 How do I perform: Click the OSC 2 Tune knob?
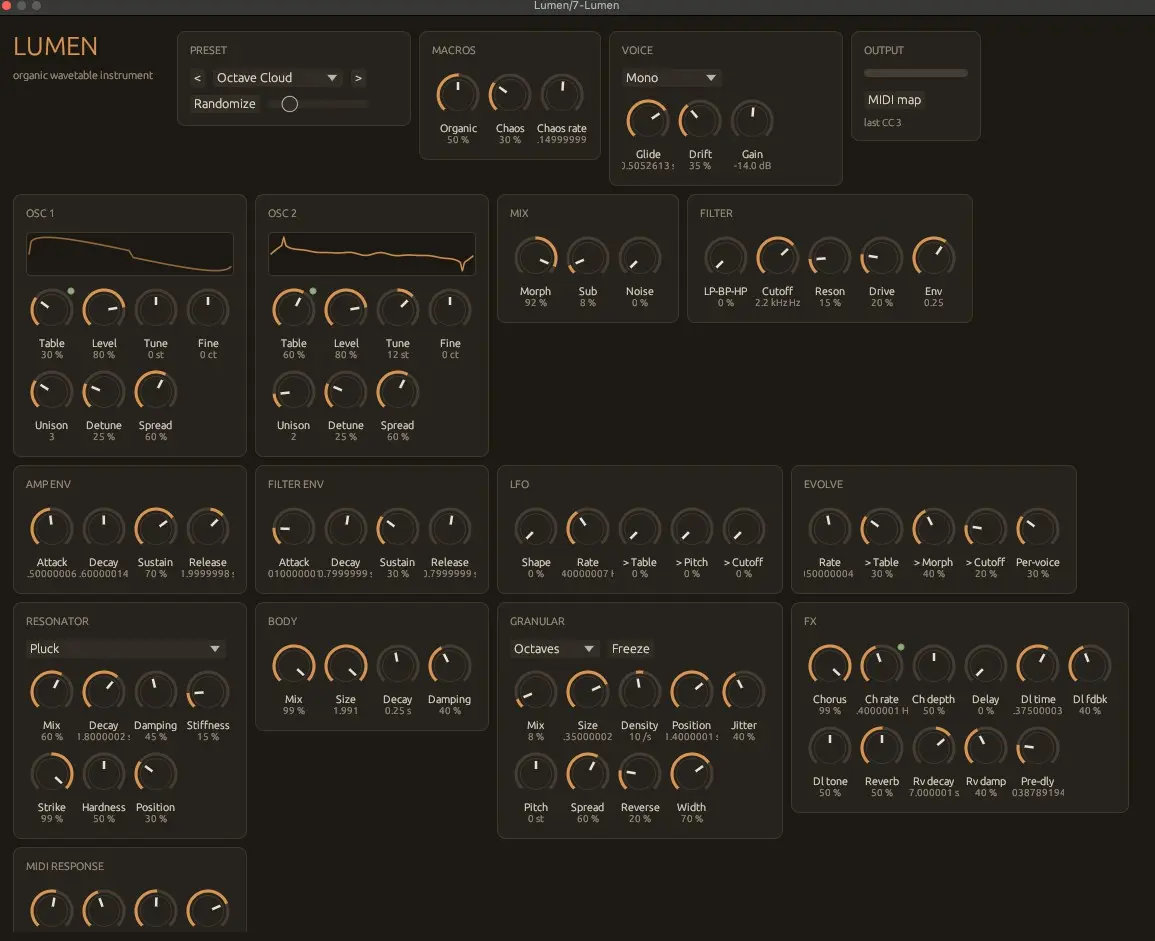coord(398,309)
